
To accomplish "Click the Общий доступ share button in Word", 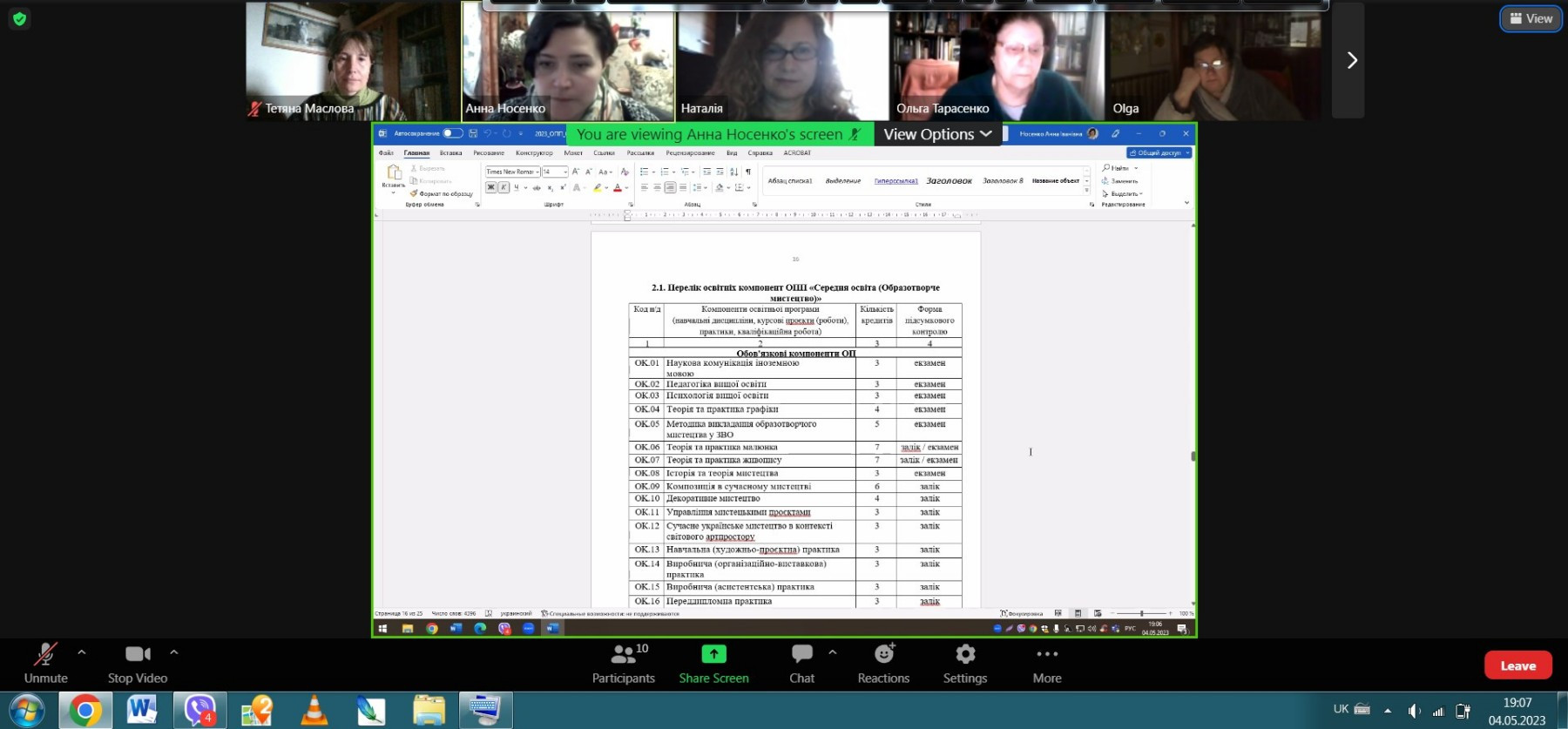I will pyautogui.click(x=1159, y=152).
